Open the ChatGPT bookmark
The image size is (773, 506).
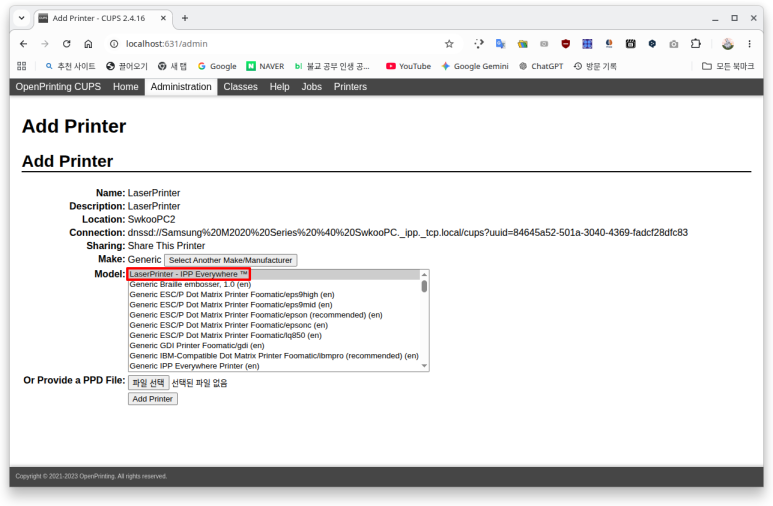click(541, 66)
